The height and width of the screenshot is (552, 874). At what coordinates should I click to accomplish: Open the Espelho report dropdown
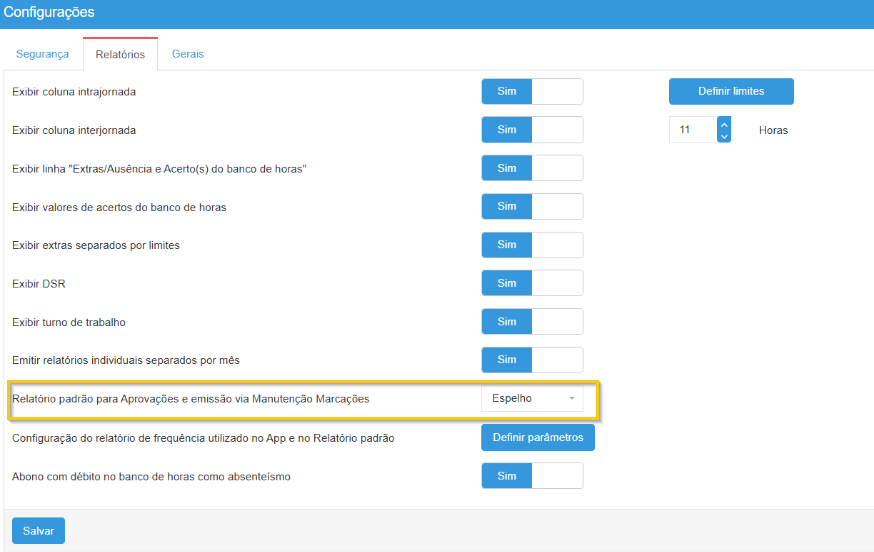(x=532, y=399)
